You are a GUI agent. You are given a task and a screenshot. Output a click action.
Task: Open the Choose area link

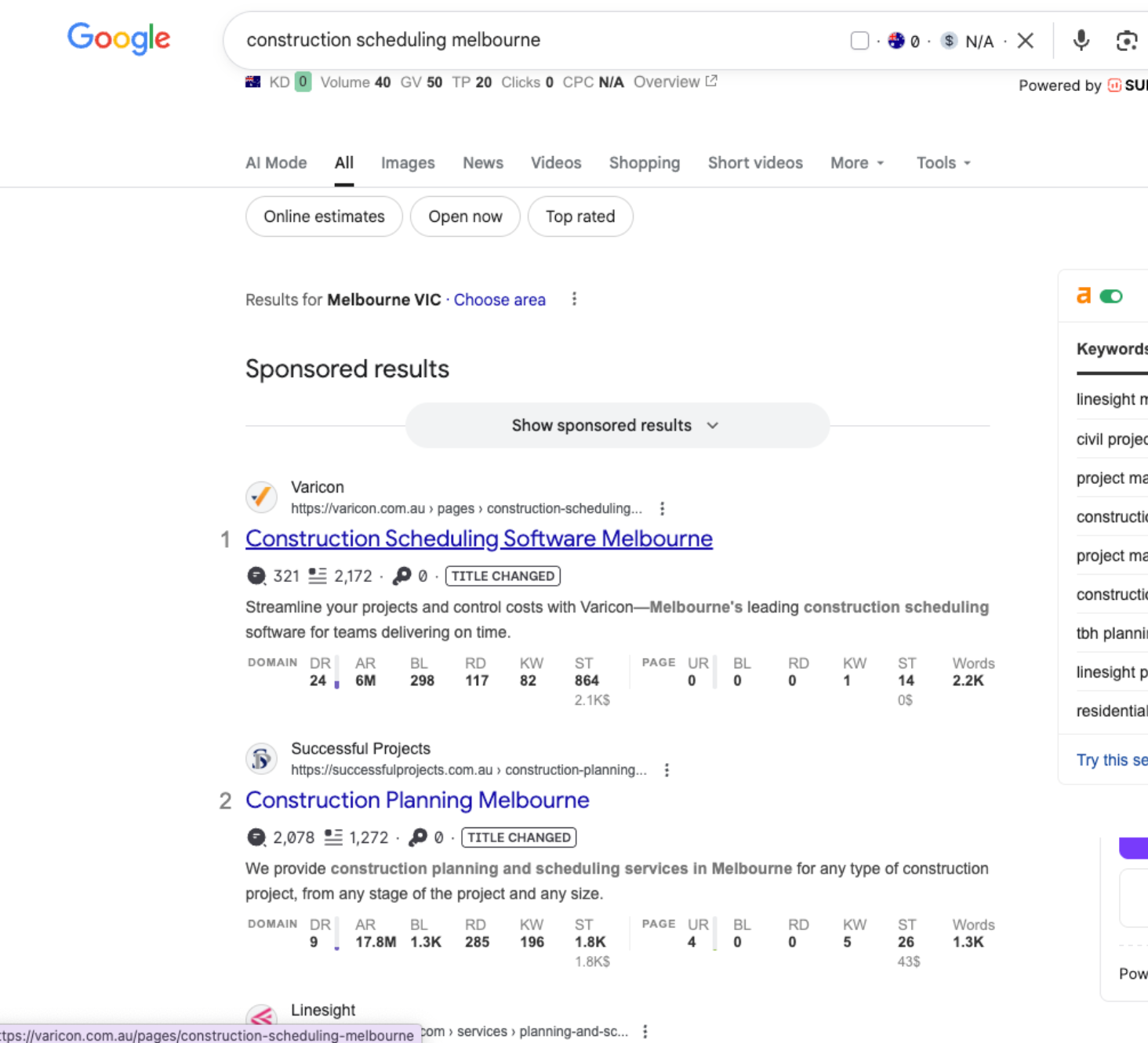pos(500,300)
